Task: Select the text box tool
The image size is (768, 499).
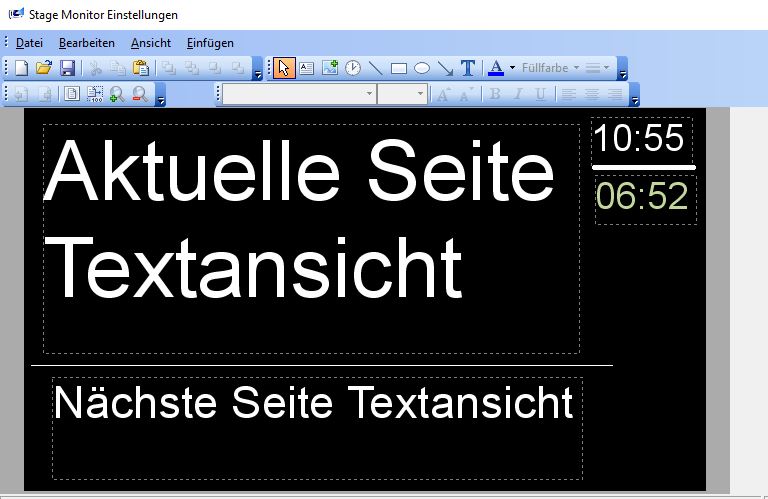Action: [x=307, y=68]
